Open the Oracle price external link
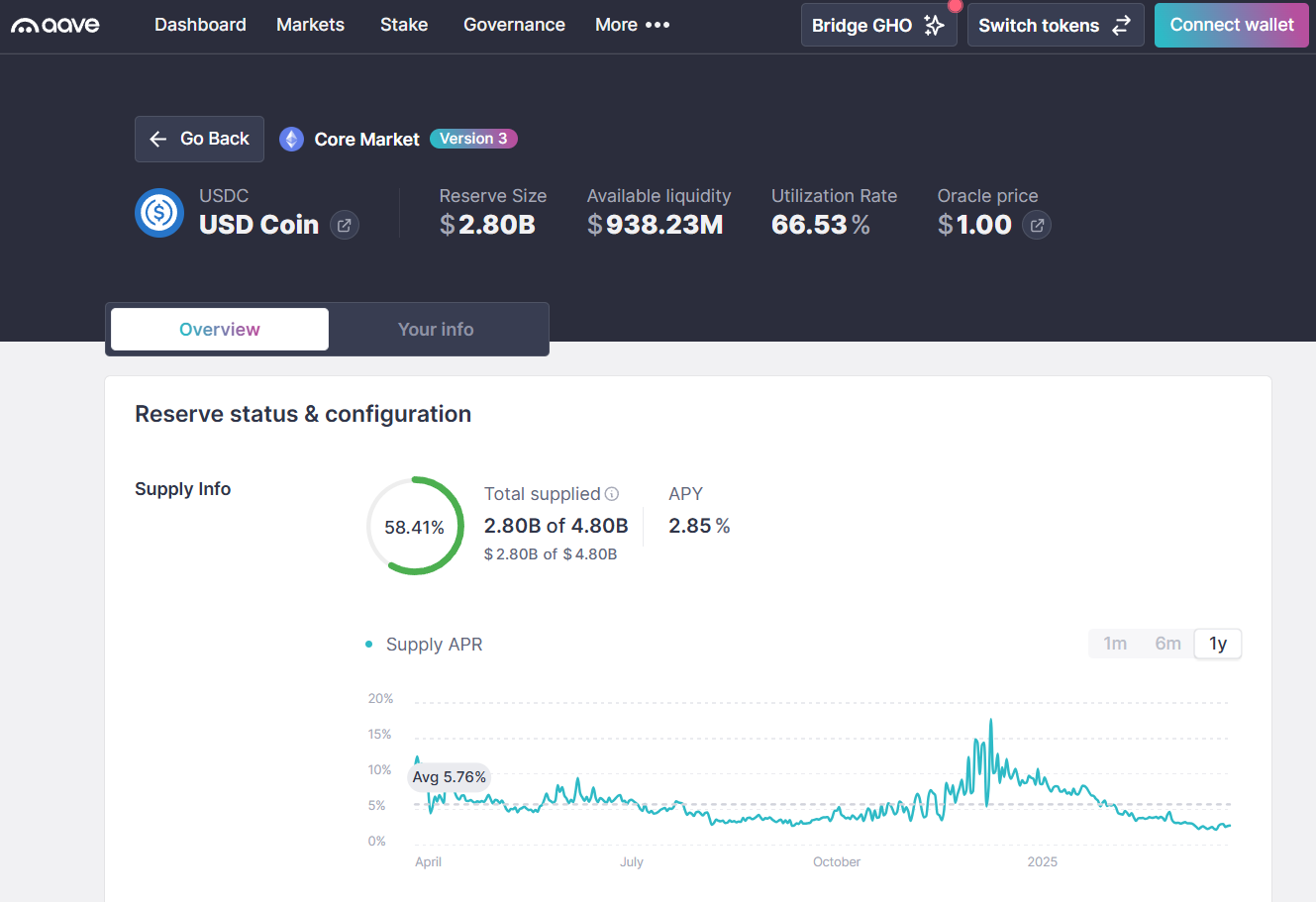The image size is (1316, 902). (1037, 226)
